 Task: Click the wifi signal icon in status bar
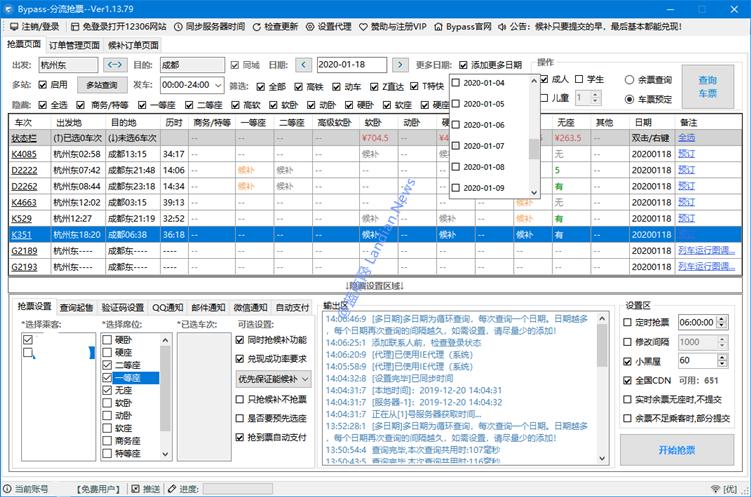coord(715,488)
